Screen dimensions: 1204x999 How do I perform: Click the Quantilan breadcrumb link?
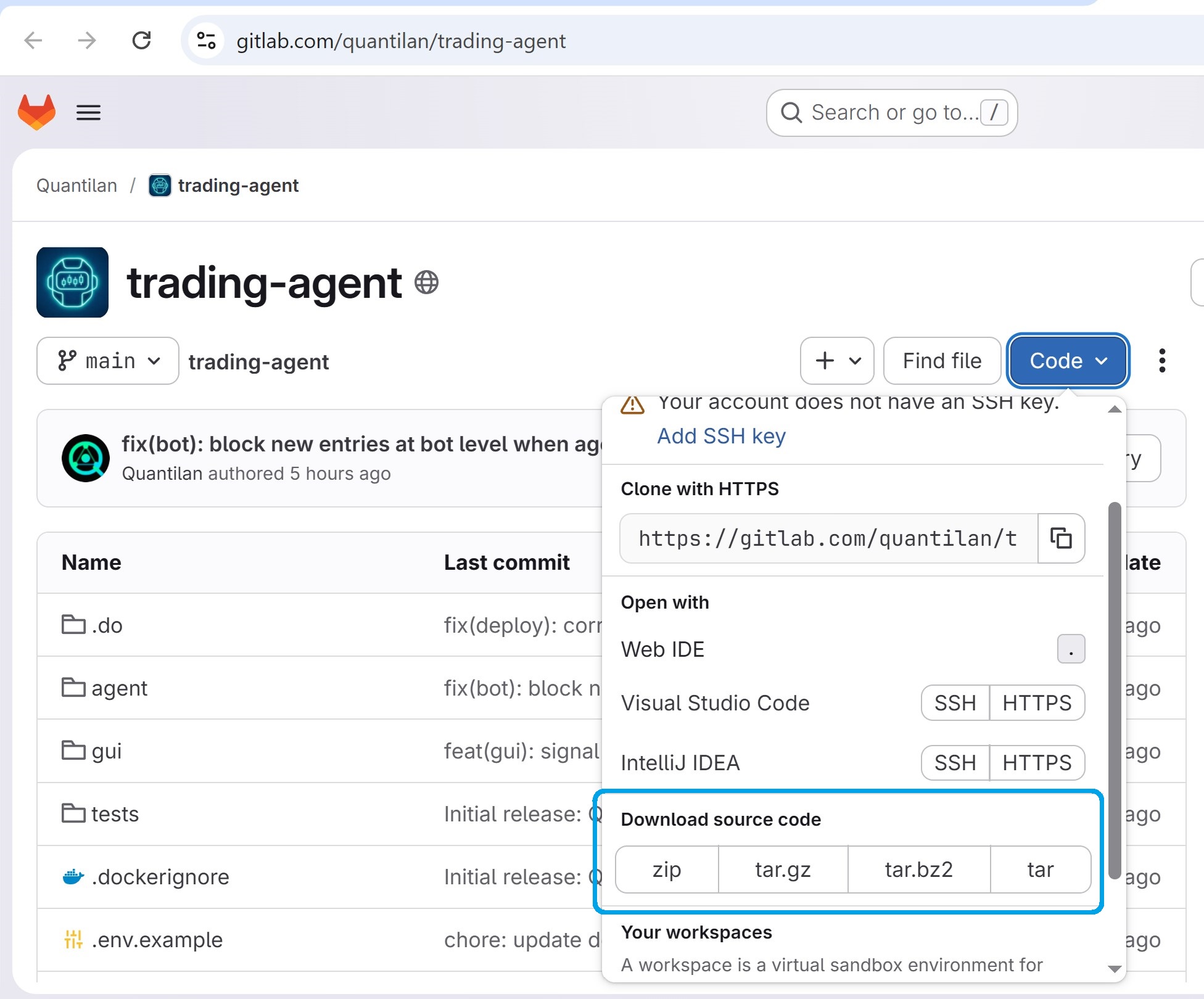pyautogui.click(x=76, y=186)
